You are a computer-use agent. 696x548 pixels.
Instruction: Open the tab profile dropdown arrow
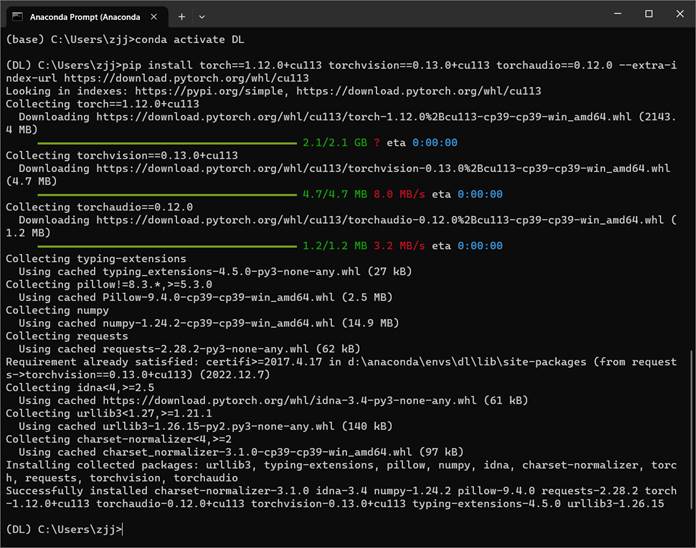202,17
